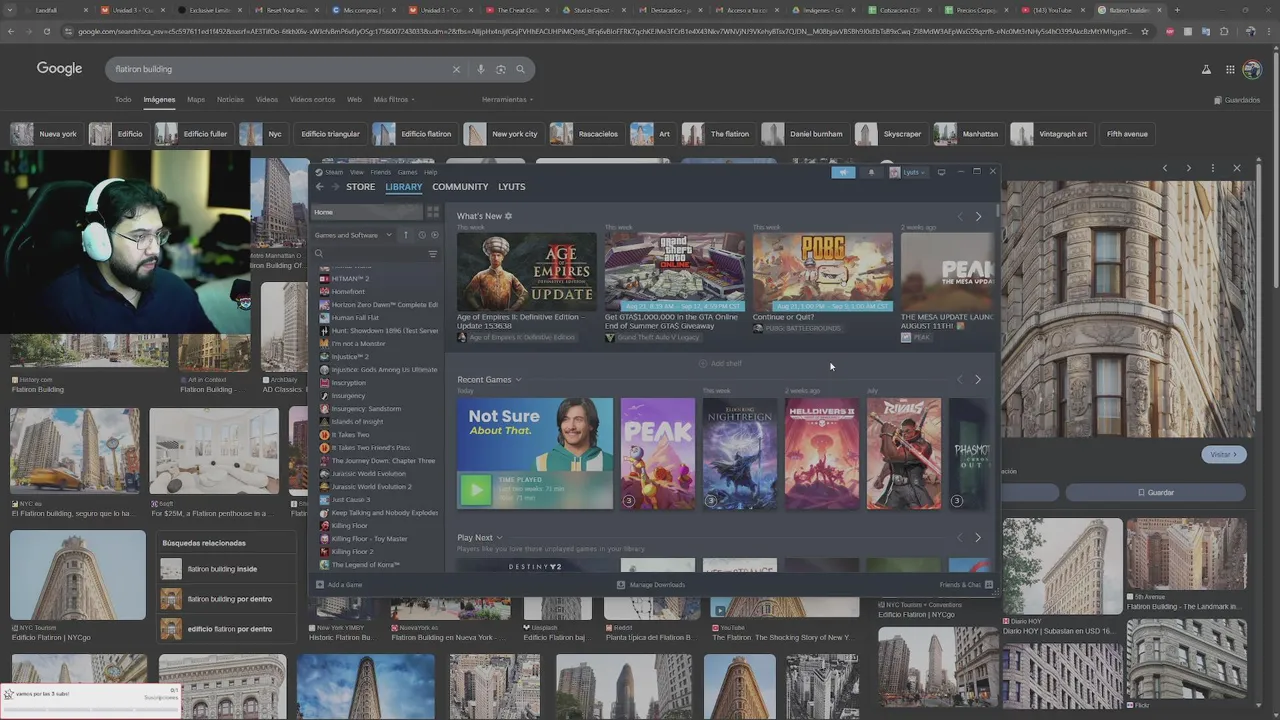Switch Steam to Big Picture mode icon
1280x720 pixels.
(941, 172)
